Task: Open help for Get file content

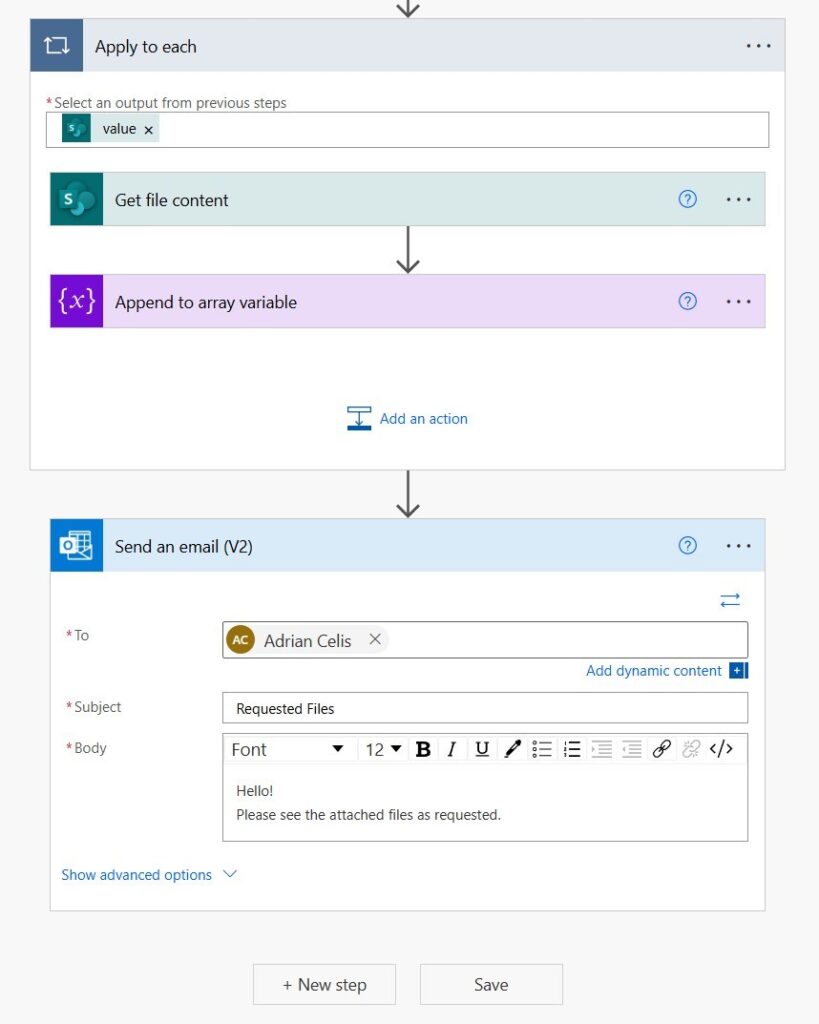Action: (x=688, y=199)
